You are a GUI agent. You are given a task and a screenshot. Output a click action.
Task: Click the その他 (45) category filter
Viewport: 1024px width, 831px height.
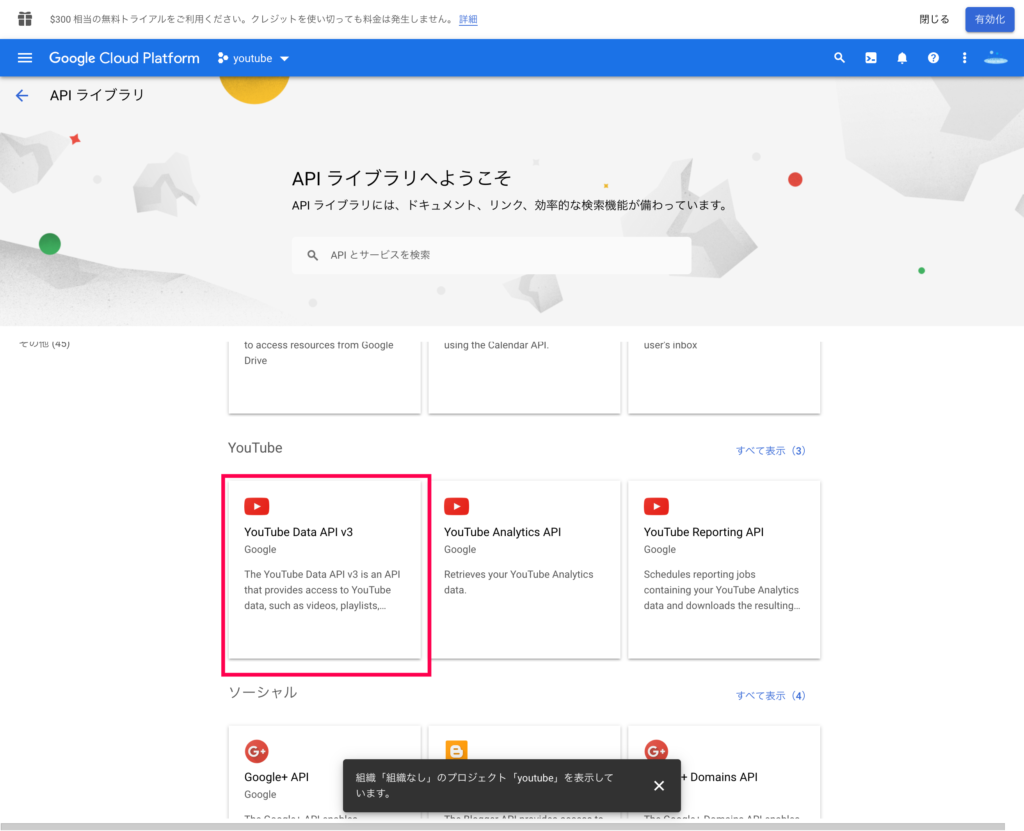click(x=44, y=344)
